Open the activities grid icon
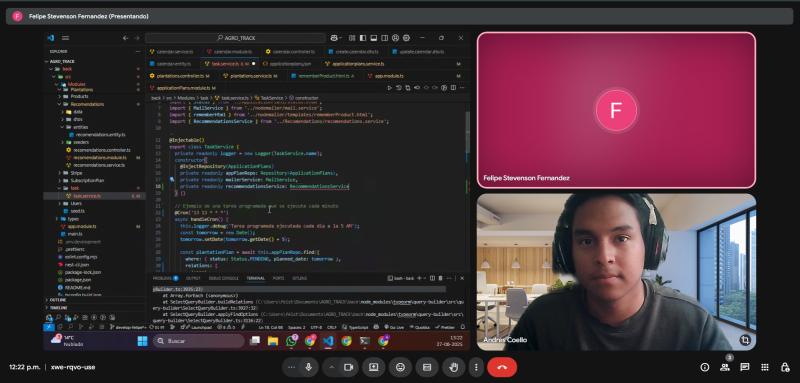Image resolution: width=800 pixels, height=383 pixels. coord(765,367)
